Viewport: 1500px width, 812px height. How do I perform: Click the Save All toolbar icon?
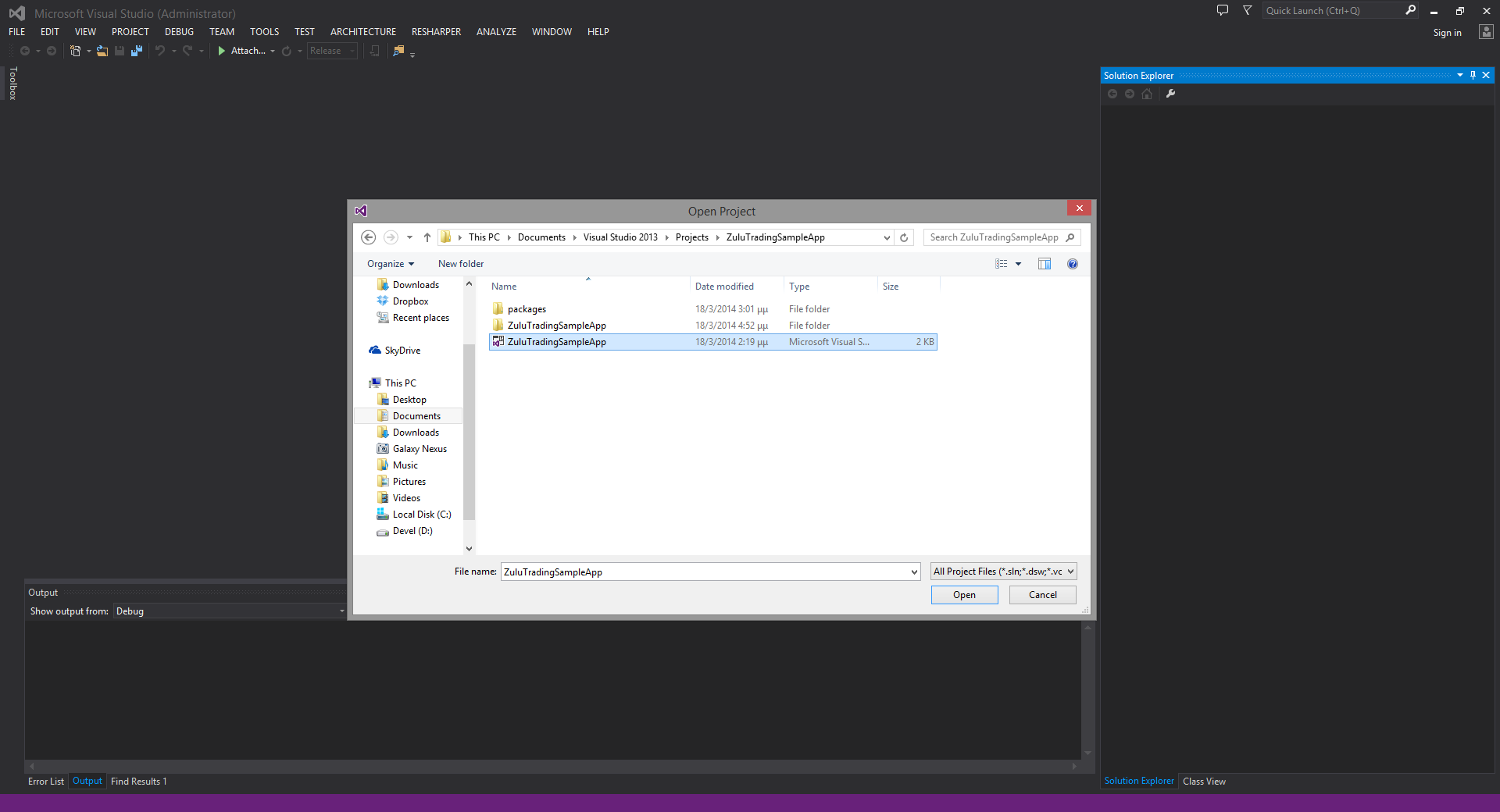(137, 51)
